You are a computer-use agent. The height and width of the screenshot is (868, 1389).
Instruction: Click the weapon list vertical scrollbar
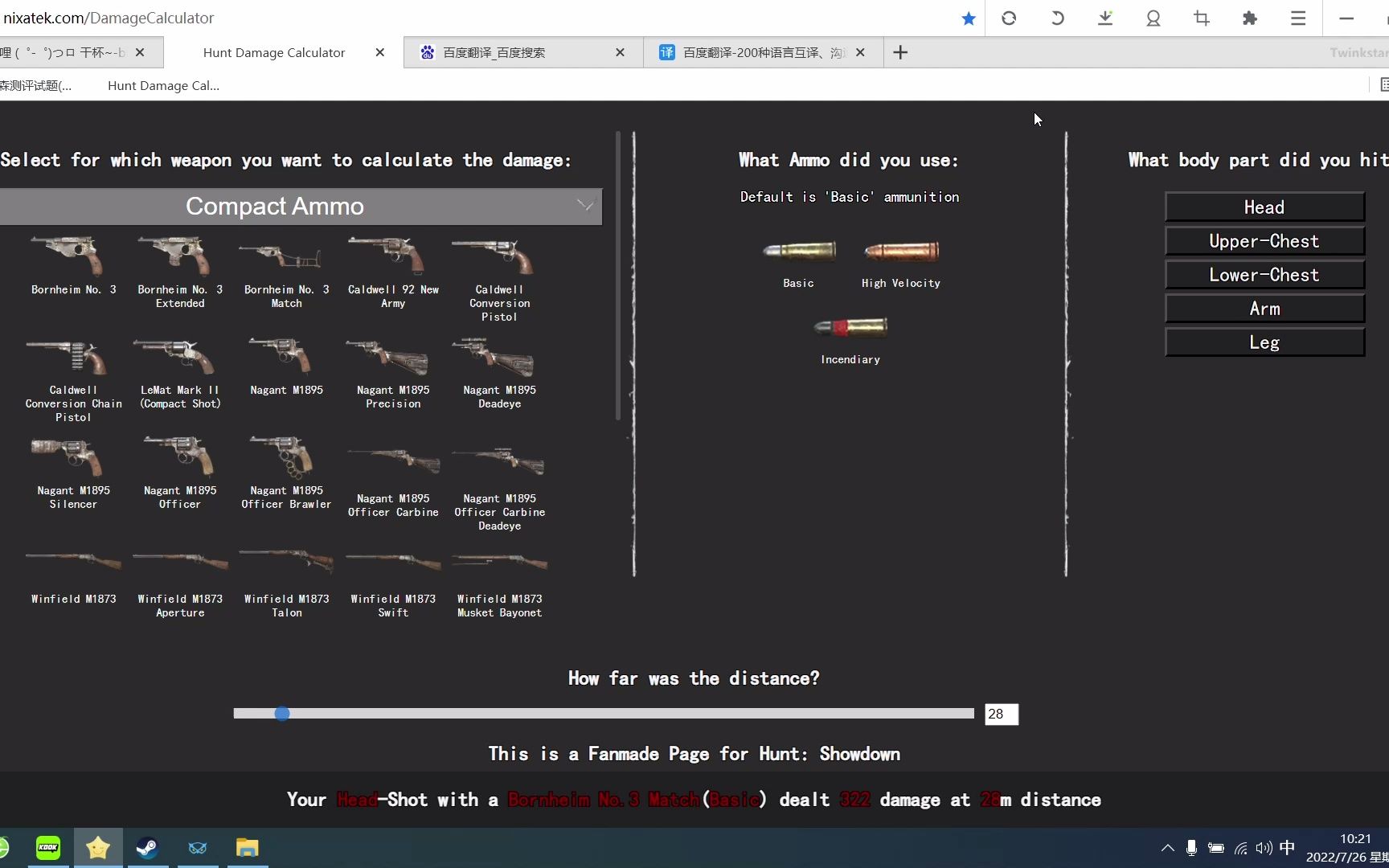pyautogui.click(x=618, y=276)
